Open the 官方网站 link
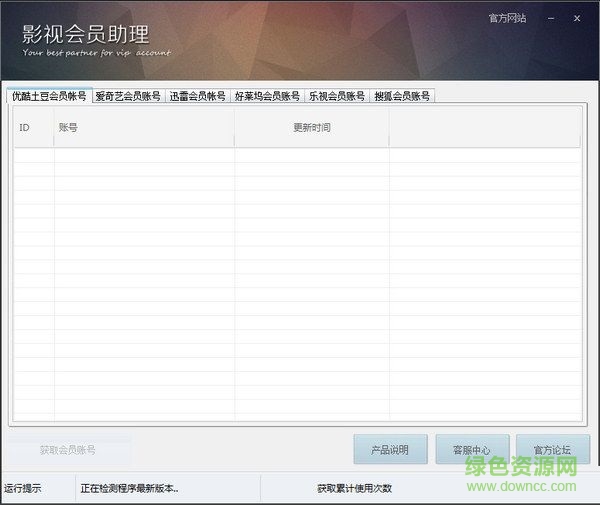The image size is (600, 505). coord(507,18)
